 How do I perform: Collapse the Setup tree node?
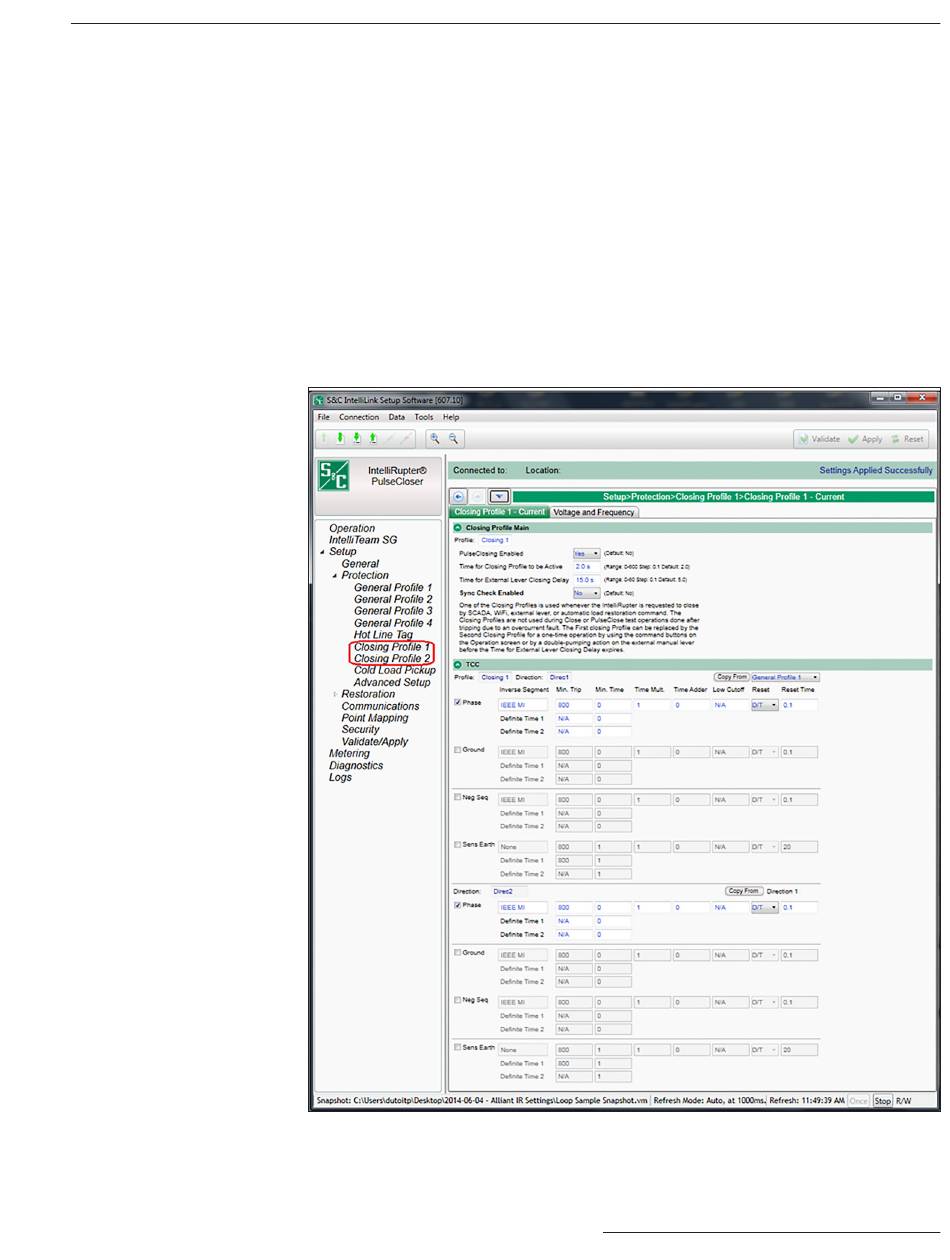[x=322, y=552]
